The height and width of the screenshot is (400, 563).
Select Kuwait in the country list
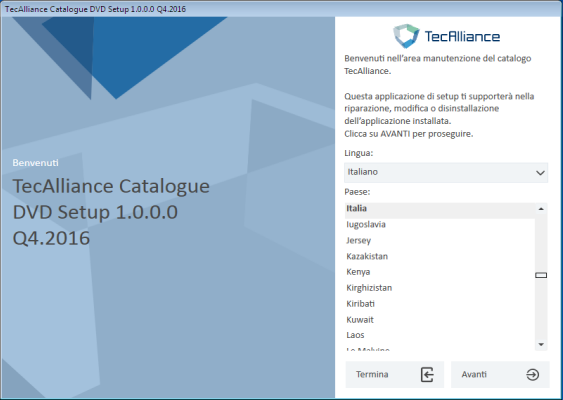coord(440,319)
